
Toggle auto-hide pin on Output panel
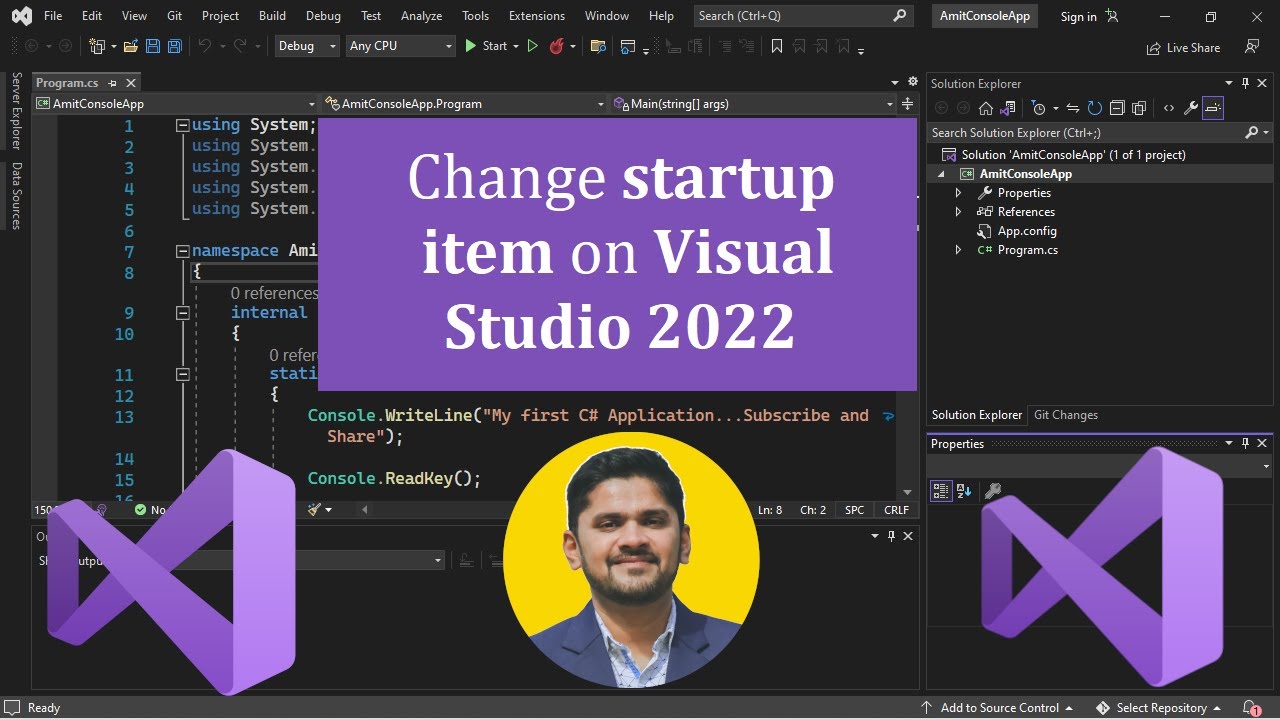point(891,536)
